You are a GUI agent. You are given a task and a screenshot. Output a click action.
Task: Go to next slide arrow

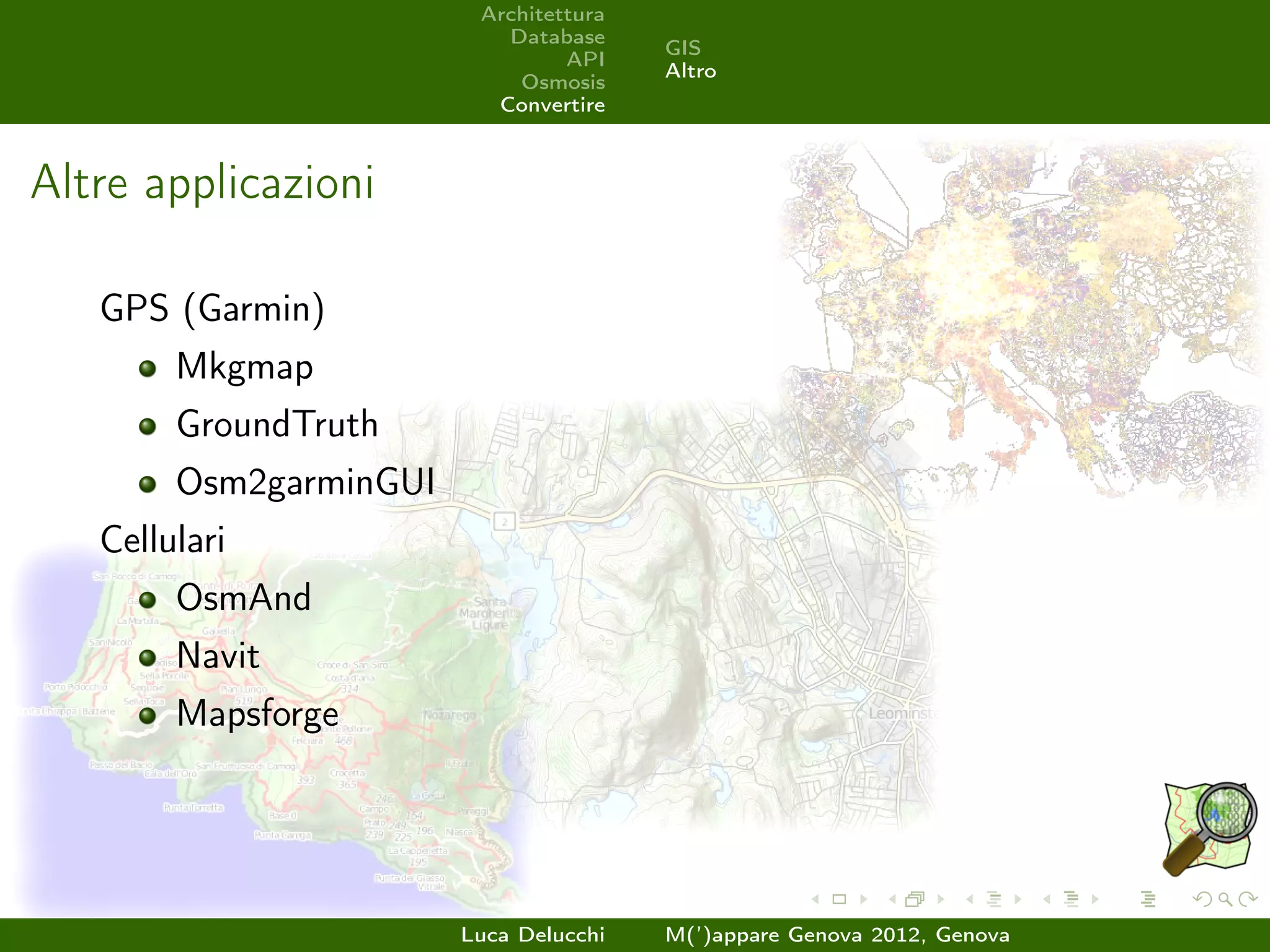click(863, 899)
